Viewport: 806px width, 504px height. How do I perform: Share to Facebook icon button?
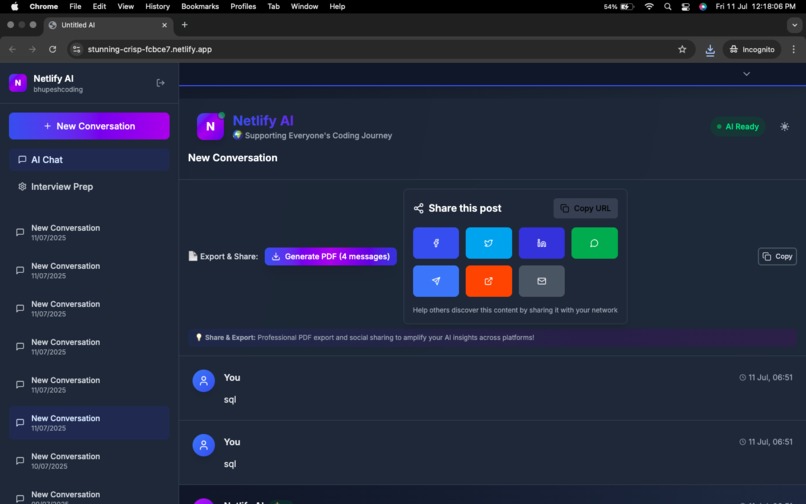tap(435, 243)
